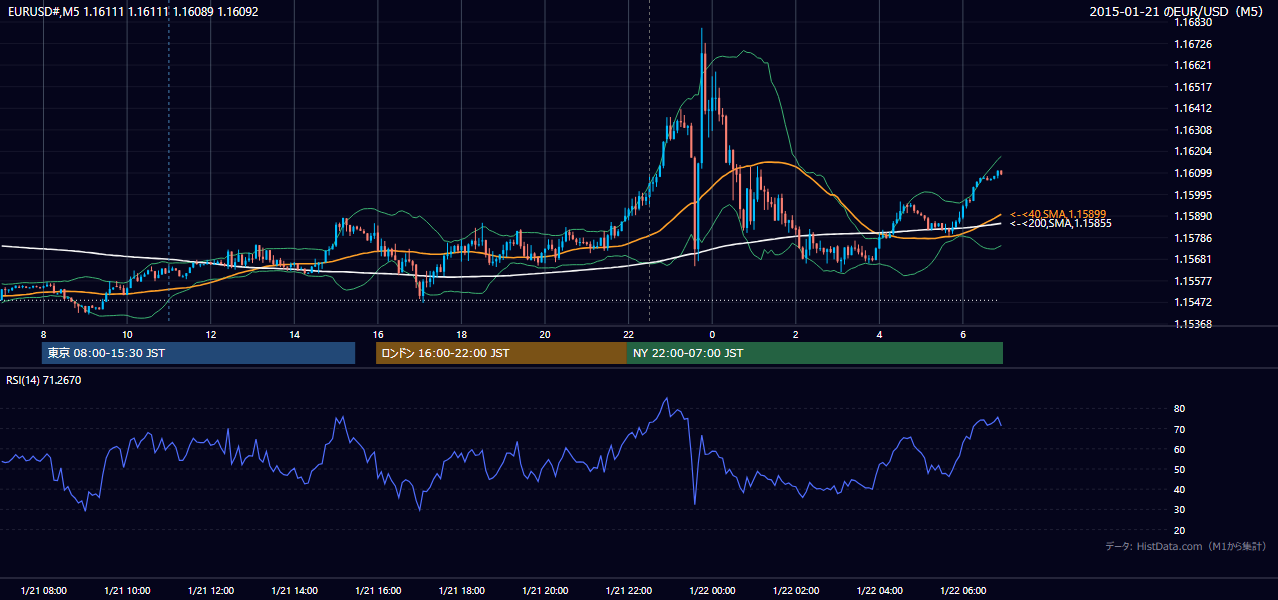This screenshot has width=1278, height=600.
Task: Click the 1/22 04:00 time axis label
Action: [x=878, y=591]
